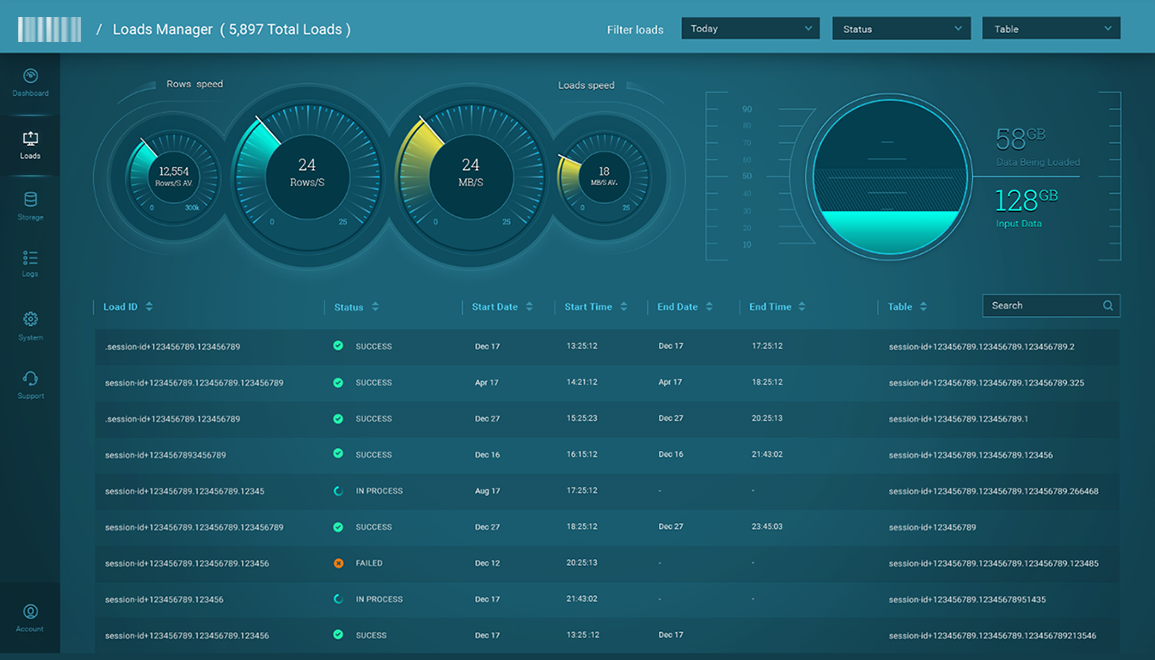Go to the Logs sidebar icon
The height and width of the screenshot is (660, 1155).
[30, 259]
